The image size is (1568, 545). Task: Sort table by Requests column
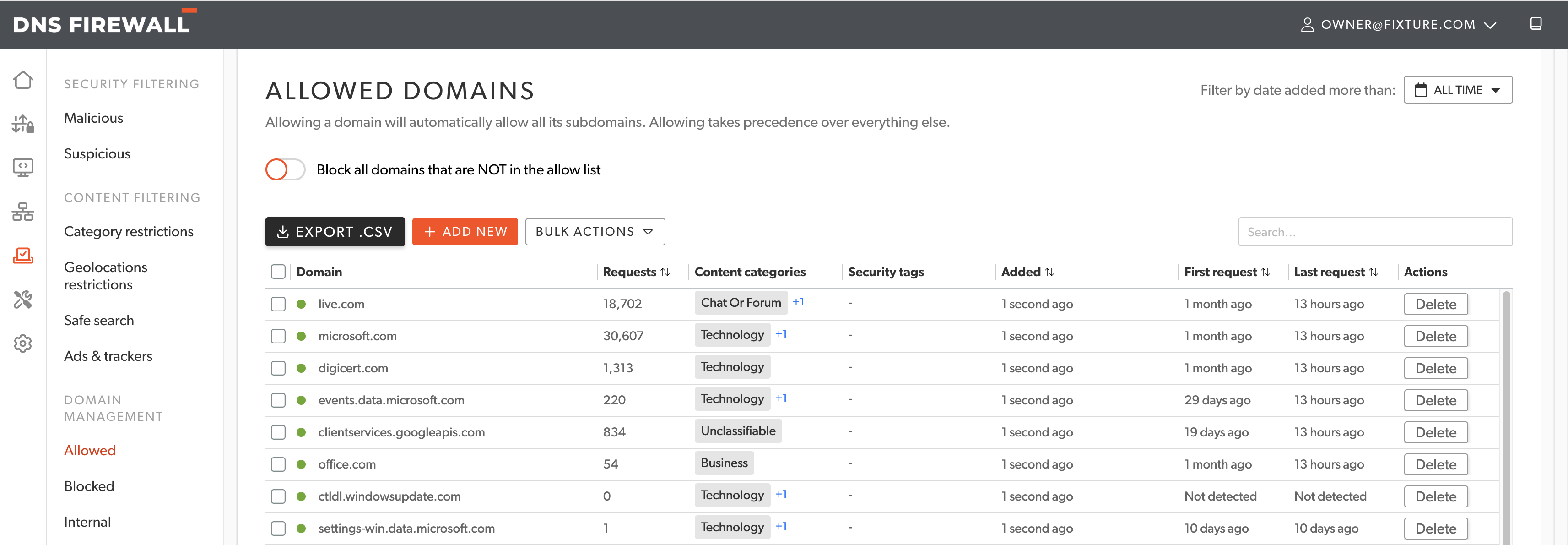coord(665,272)
